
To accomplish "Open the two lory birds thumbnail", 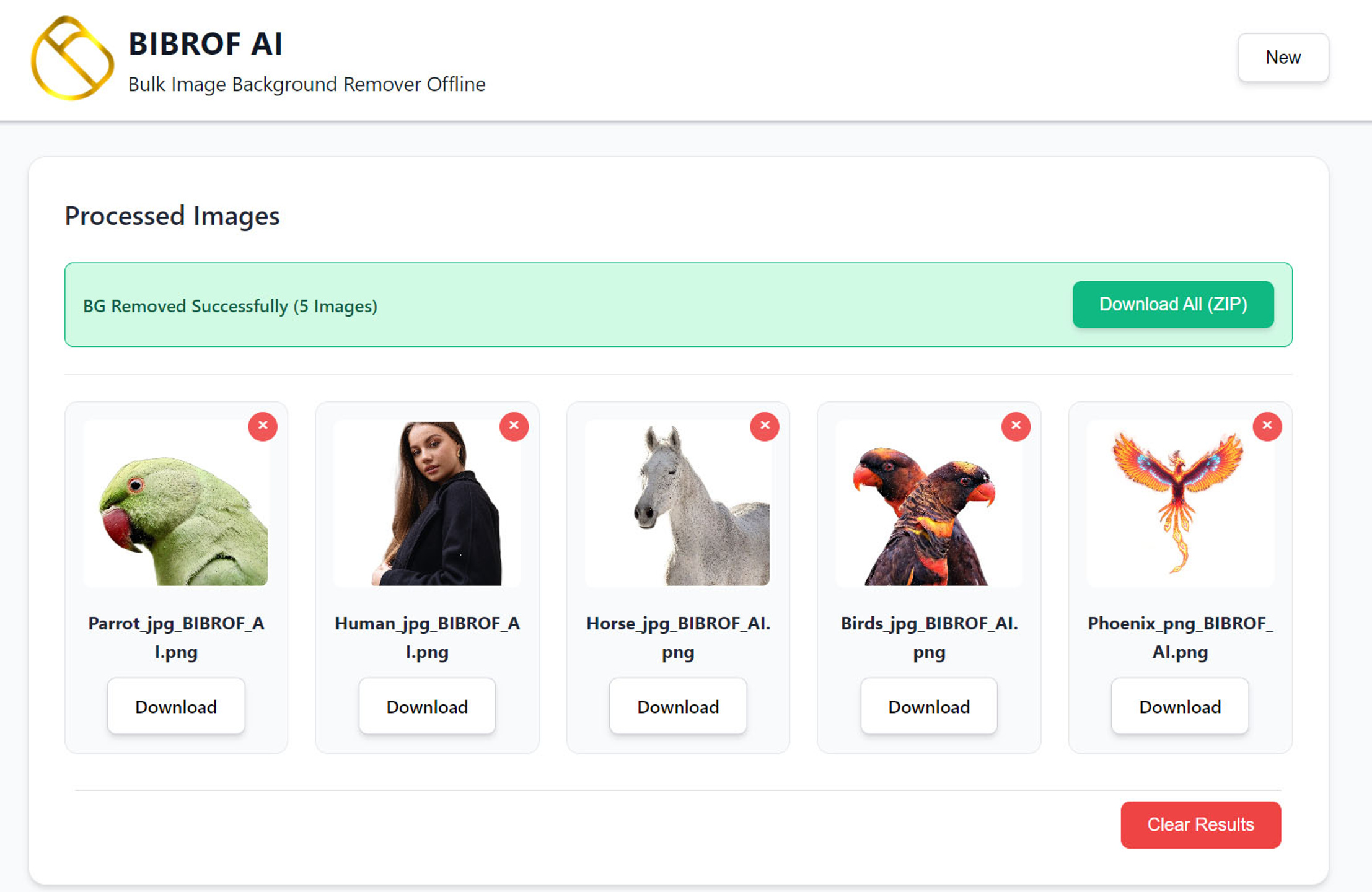I will tap(929, 503).
